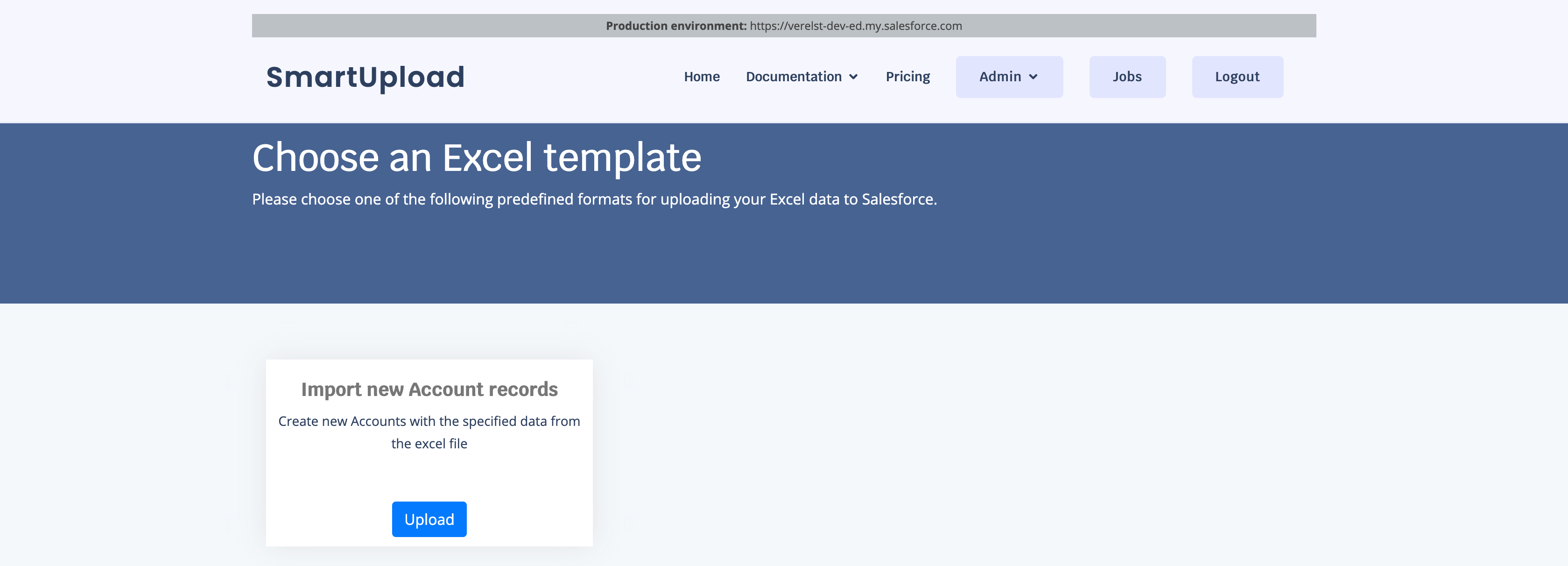Click the Salesforce production environment URL

pyautogui.click(x=855, y=26)
